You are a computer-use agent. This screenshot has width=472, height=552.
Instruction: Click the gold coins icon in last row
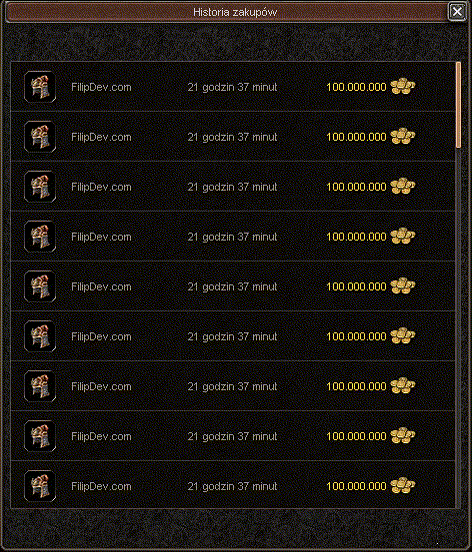[x=403, y=485]
